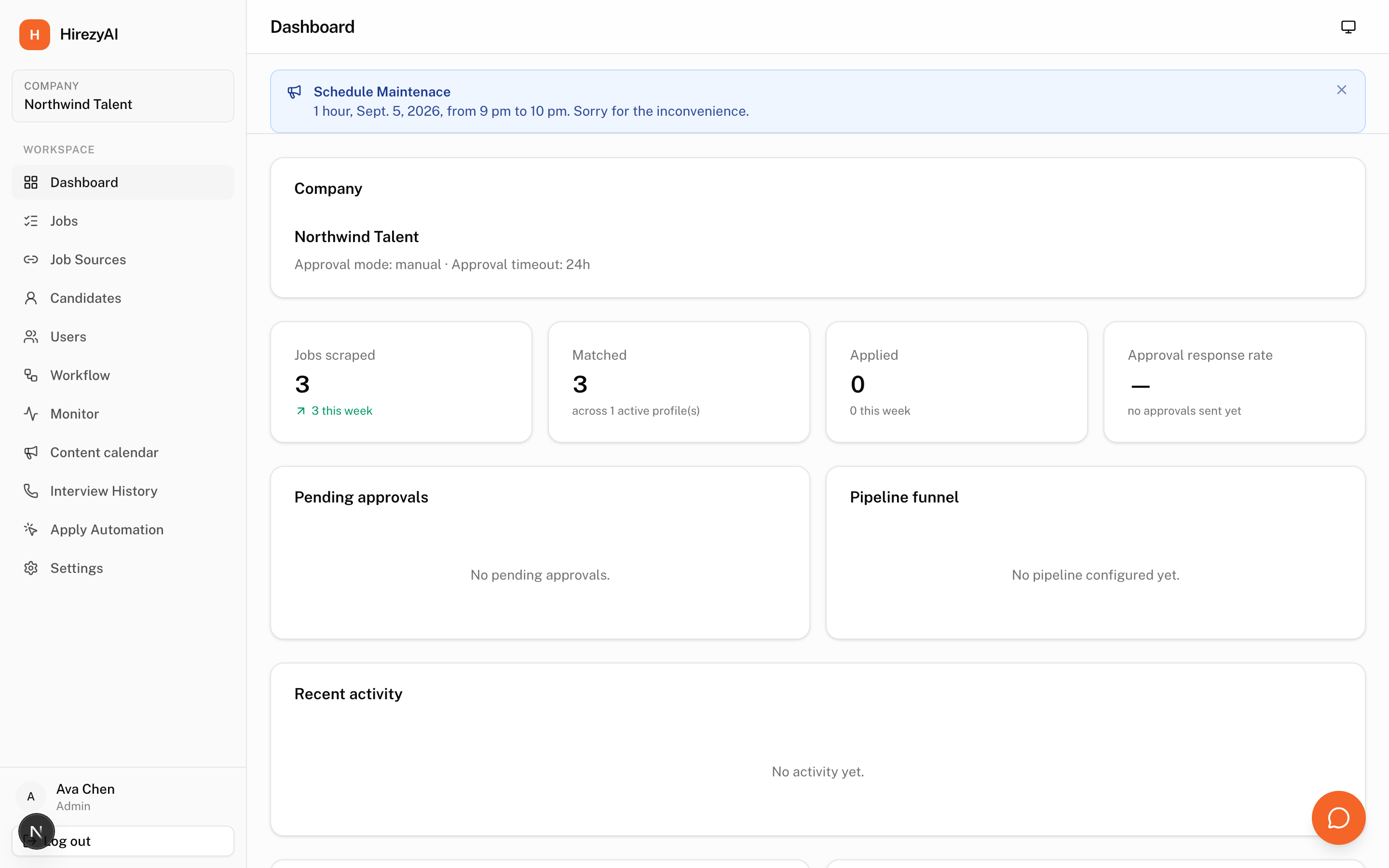Click the Apply Automation sparkle cursor icon

coord(31,529)
